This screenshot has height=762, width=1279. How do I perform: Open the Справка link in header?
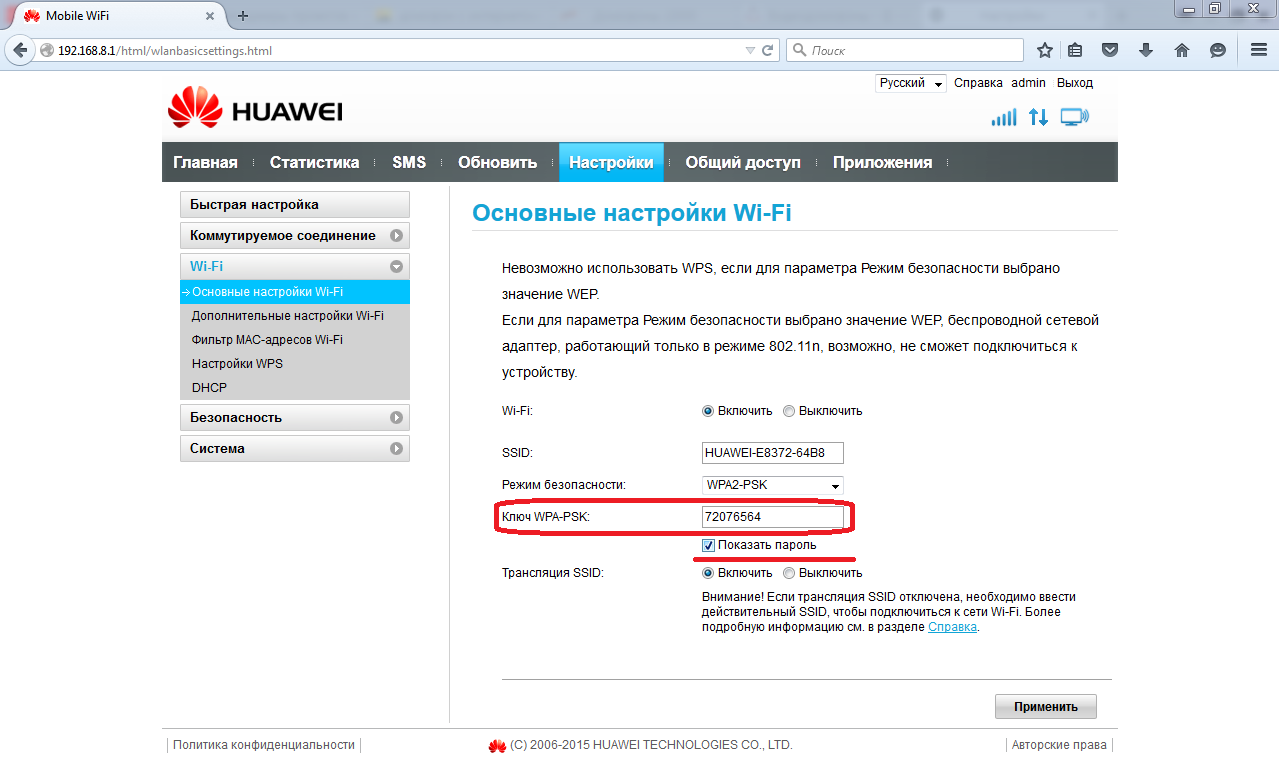click(978, 83)
